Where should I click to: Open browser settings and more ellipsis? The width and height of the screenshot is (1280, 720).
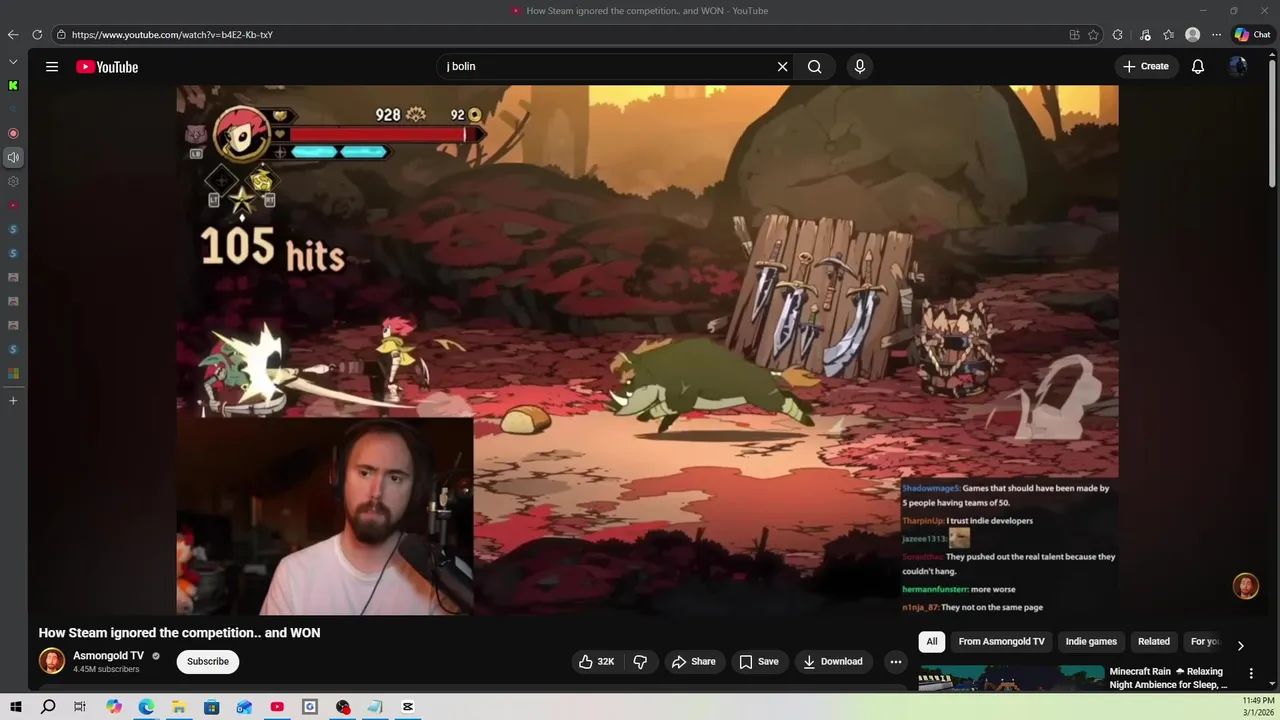(x=1216, y=35)
